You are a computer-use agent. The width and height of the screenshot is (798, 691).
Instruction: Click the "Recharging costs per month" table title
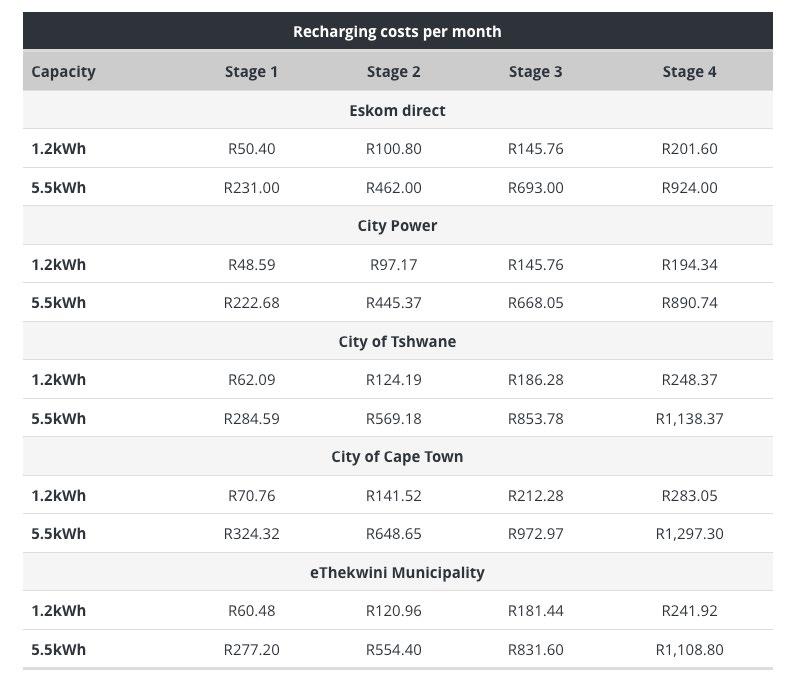[397, 31]
